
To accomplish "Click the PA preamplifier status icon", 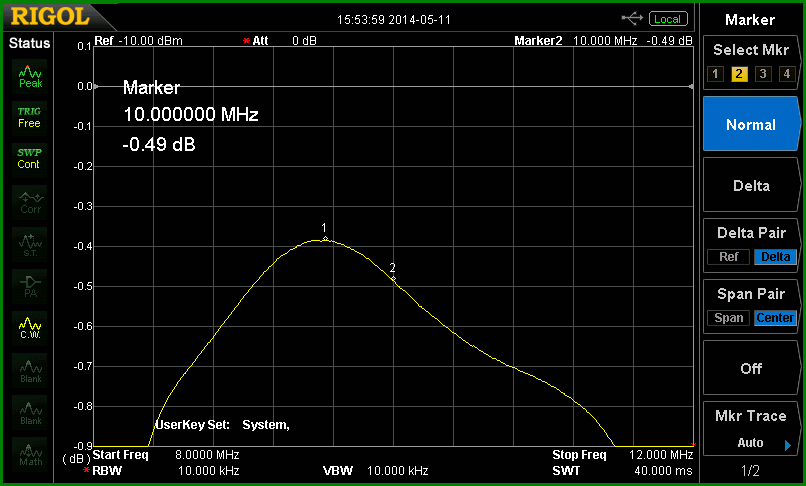I will click(x=30, y=287).
